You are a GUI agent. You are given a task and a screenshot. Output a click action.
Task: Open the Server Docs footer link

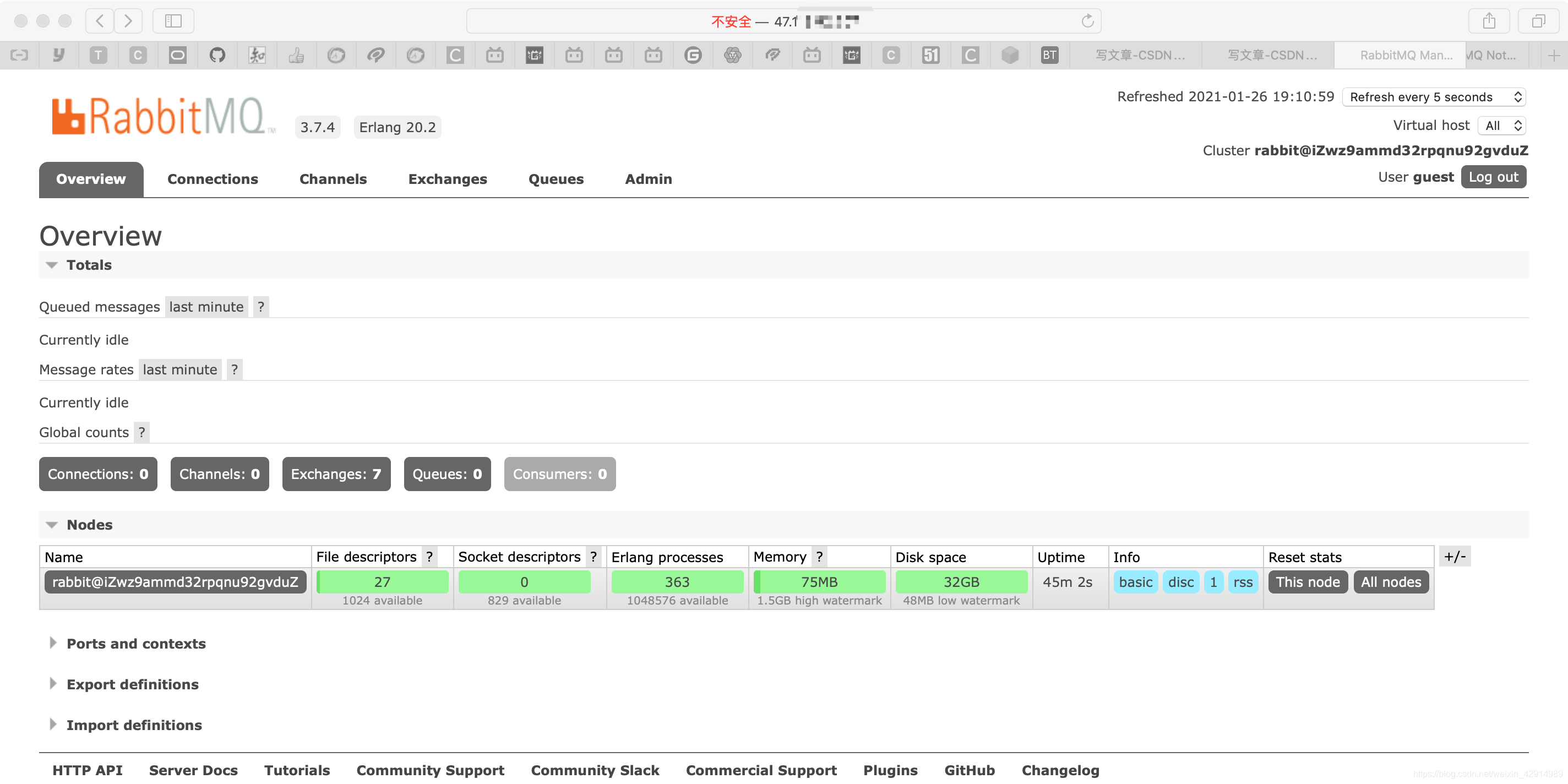(193, 770)
